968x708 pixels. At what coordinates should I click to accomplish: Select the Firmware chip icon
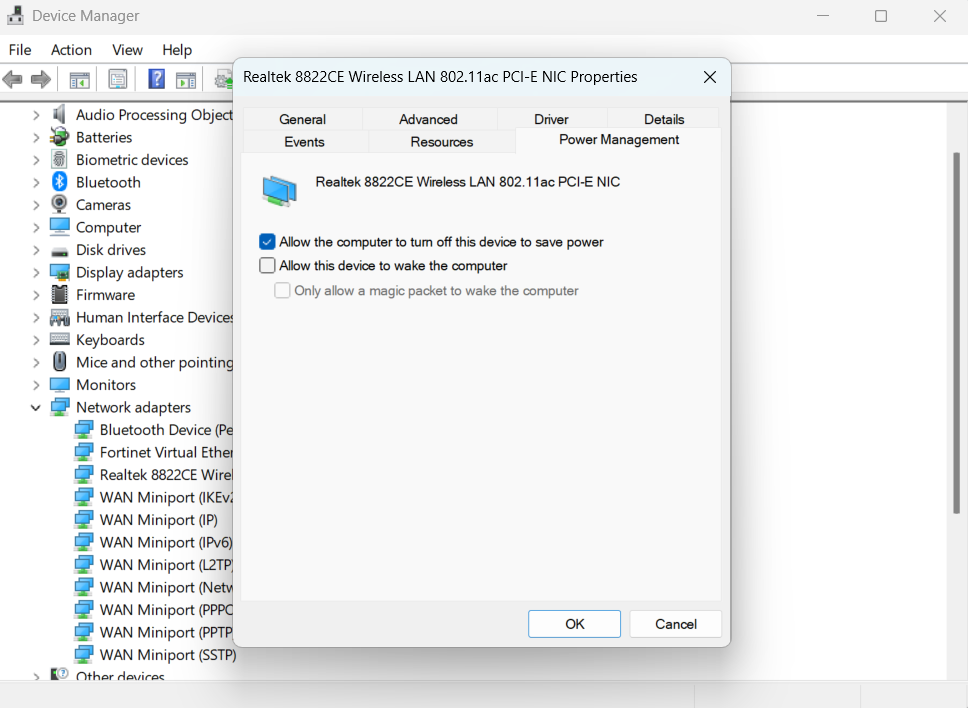[x=59, y=294]
